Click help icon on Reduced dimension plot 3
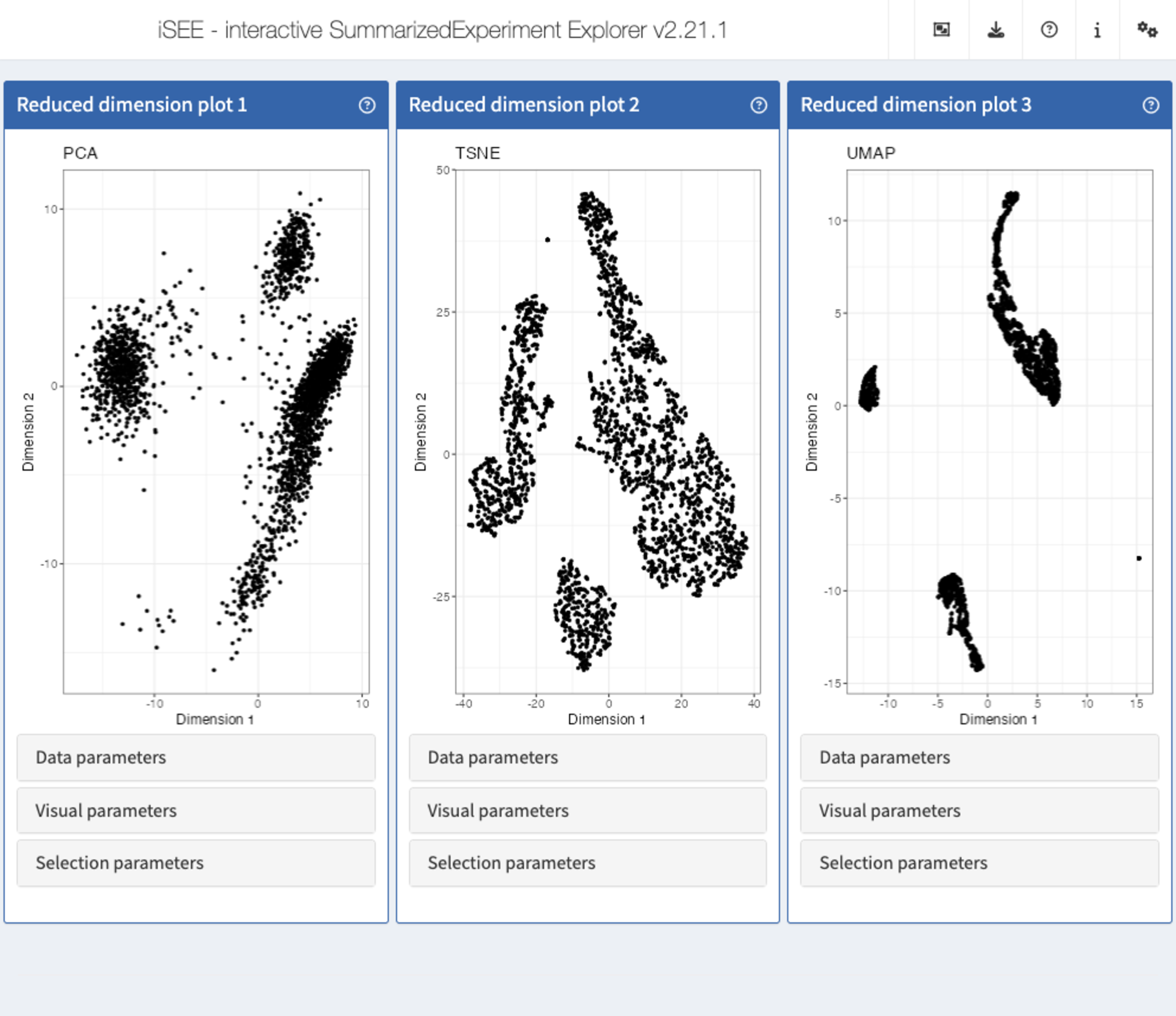The width and height of the screenshot is (1176, 1016). coord(1151,105)
